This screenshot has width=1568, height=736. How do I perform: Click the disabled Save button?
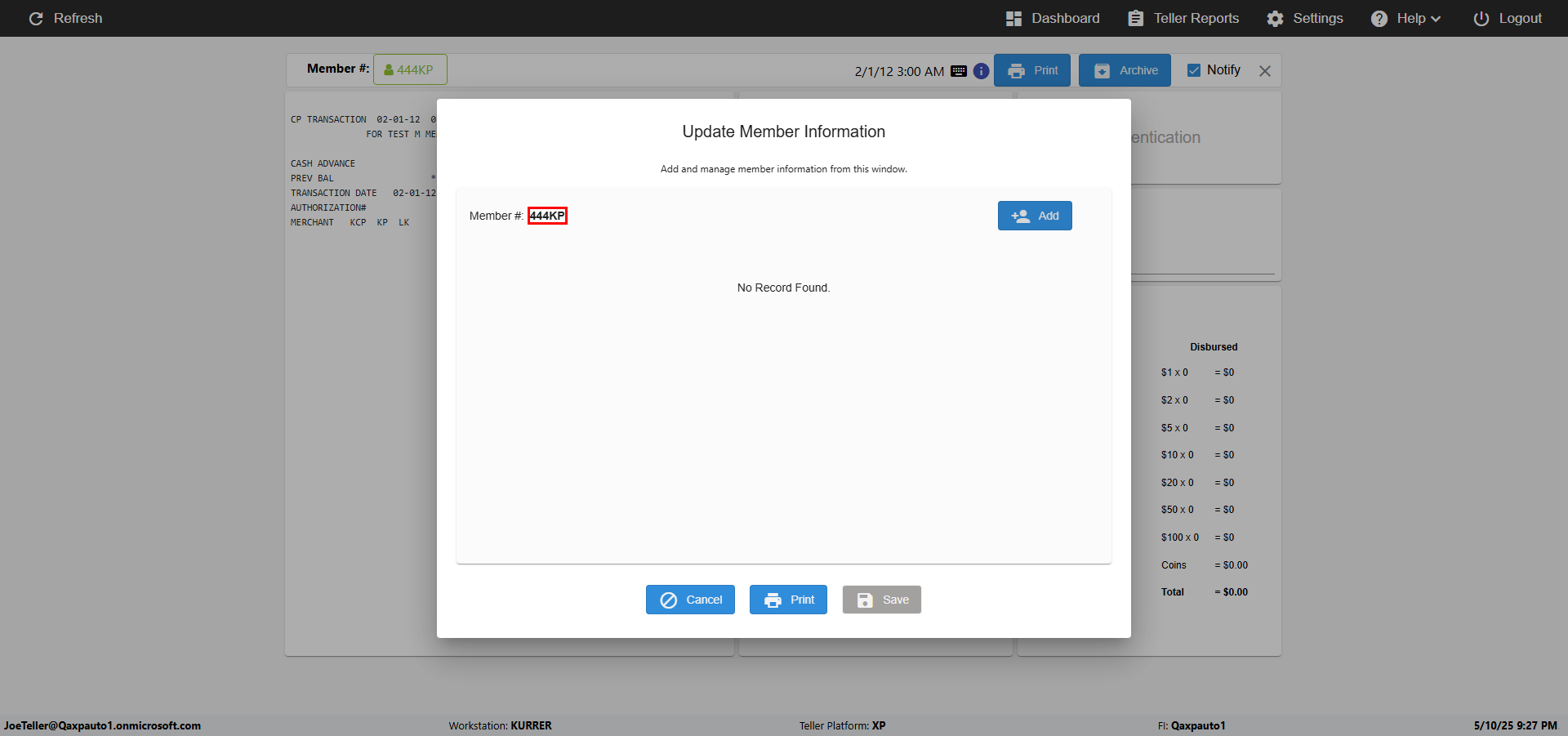[882, 600]
